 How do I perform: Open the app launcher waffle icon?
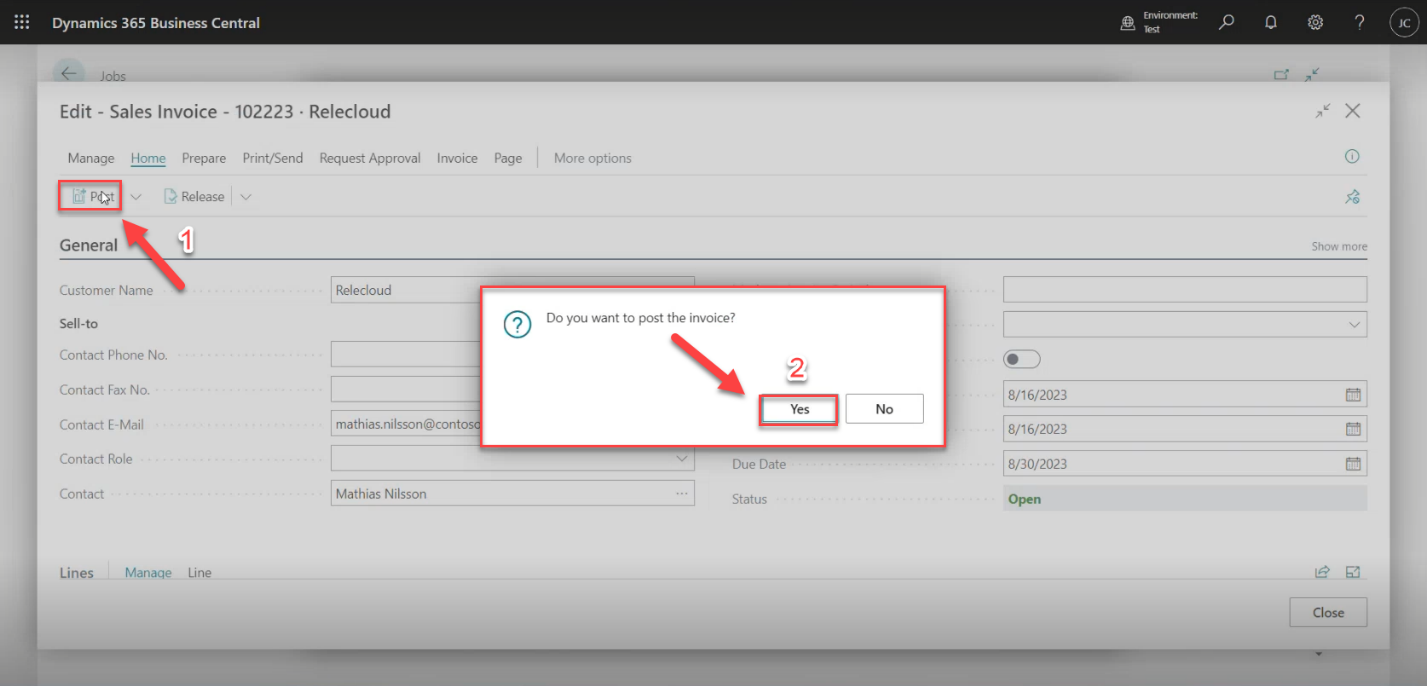21,22
